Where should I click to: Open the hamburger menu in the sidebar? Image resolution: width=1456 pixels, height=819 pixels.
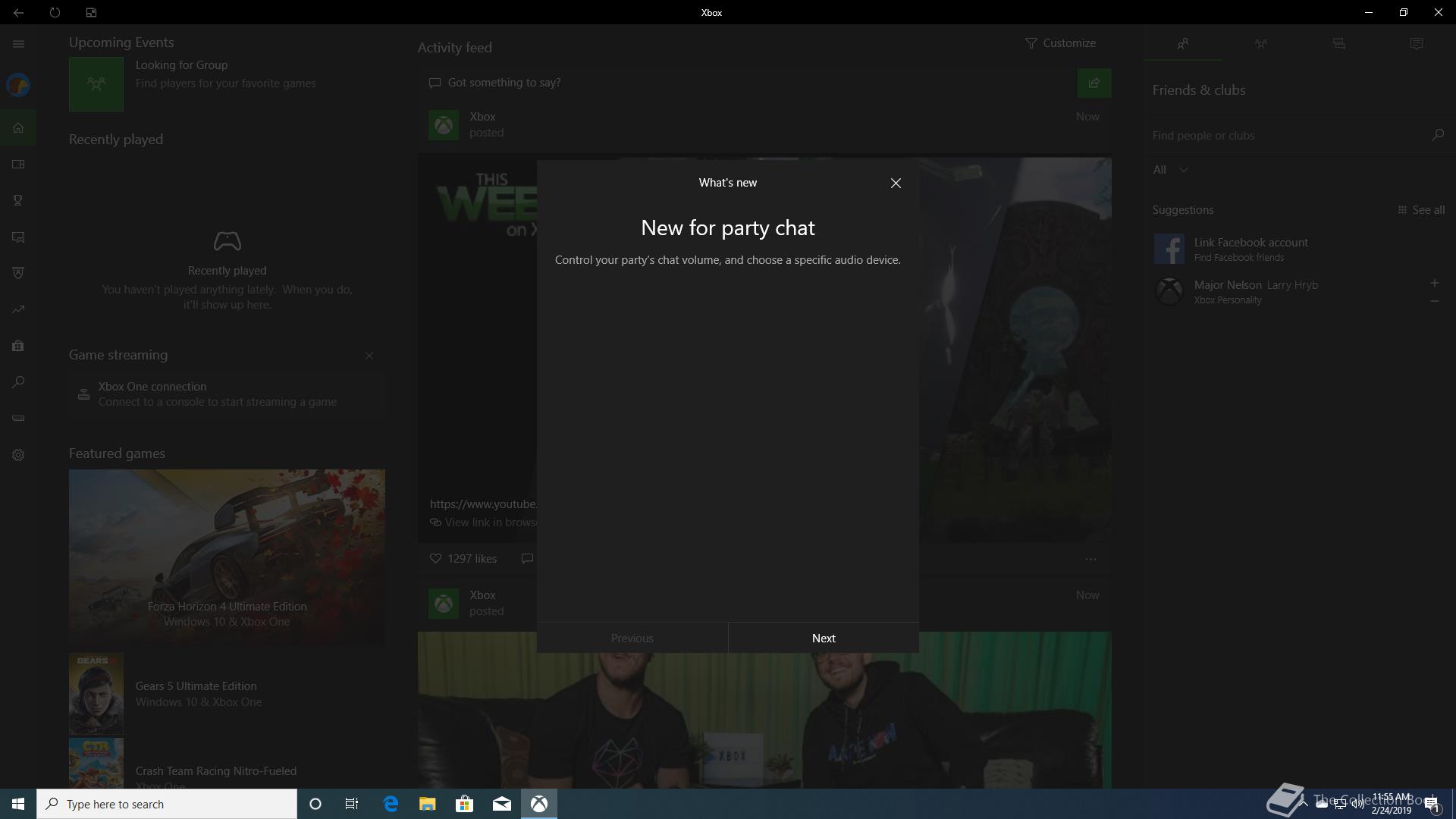18,44
